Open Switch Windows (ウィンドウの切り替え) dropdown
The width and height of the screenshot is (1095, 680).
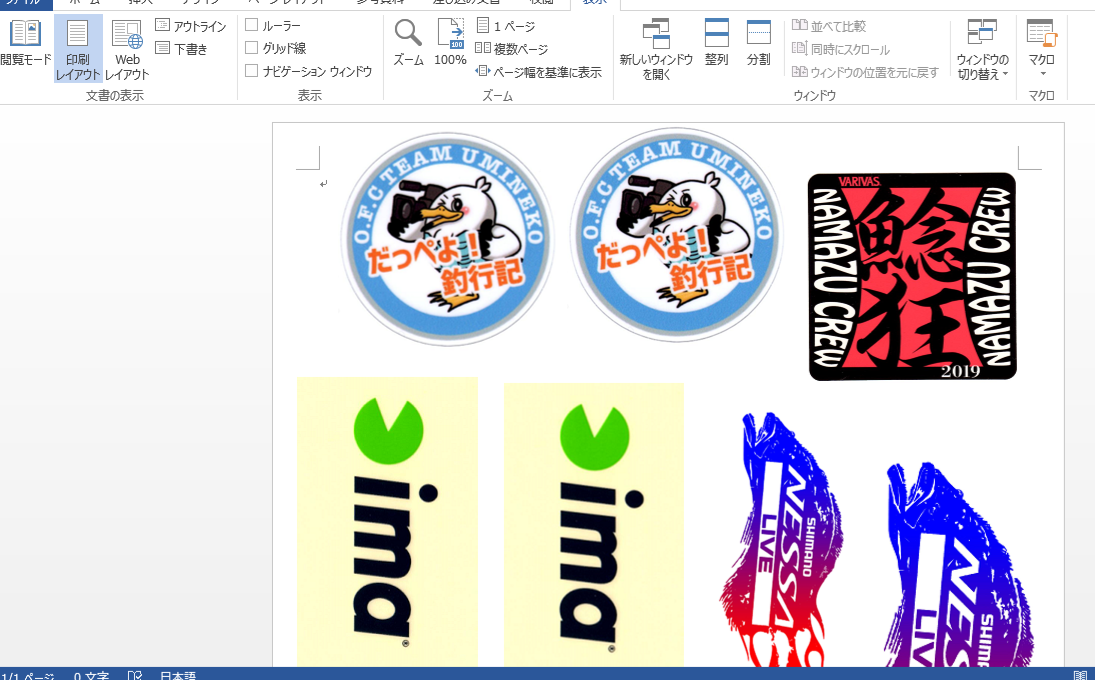(982, 49)
